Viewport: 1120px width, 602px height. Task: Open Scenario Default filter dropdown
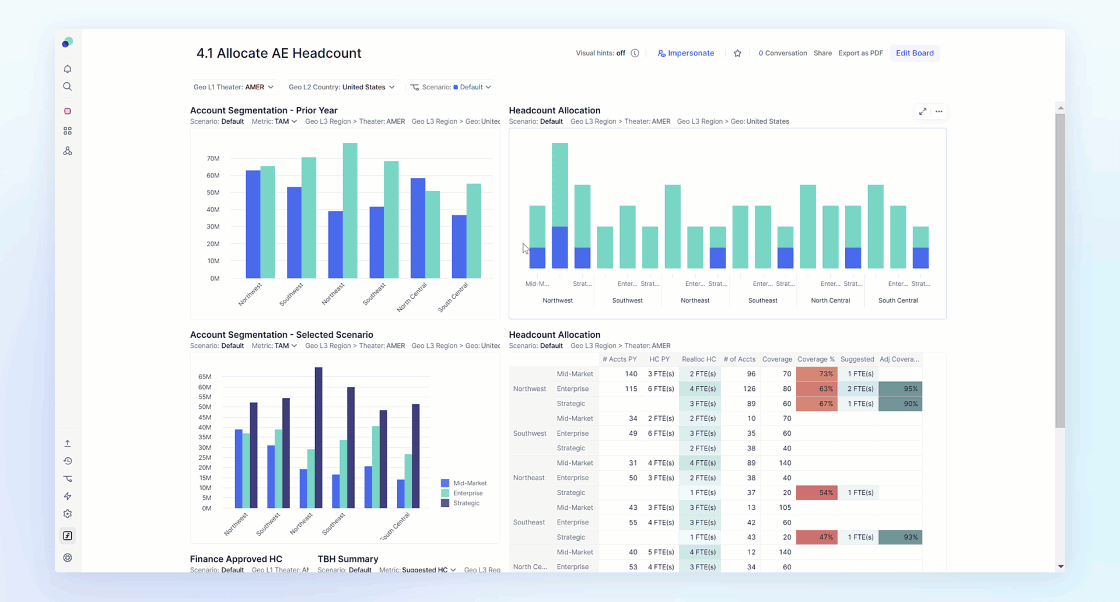pos(451,87)
